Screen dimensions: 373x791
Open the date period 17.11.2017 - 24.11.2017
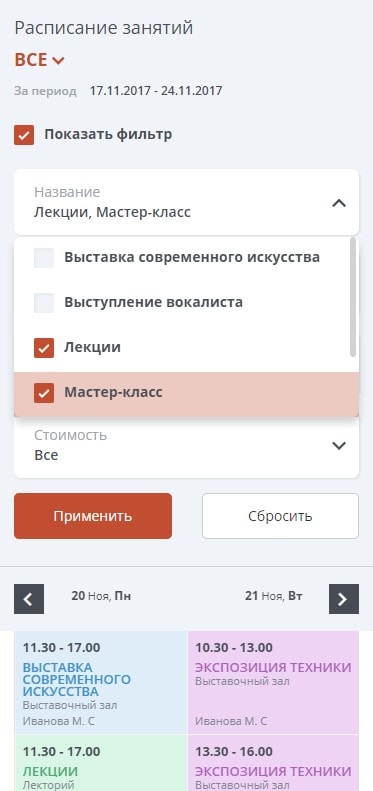click(x=156, y=91)
